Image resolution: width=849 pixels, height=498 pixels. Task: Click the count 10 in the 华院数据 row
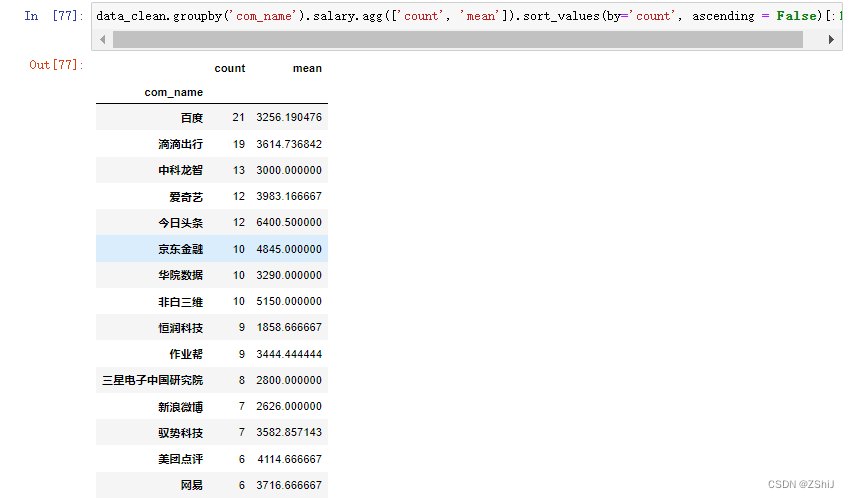click(x=239, y=275)
